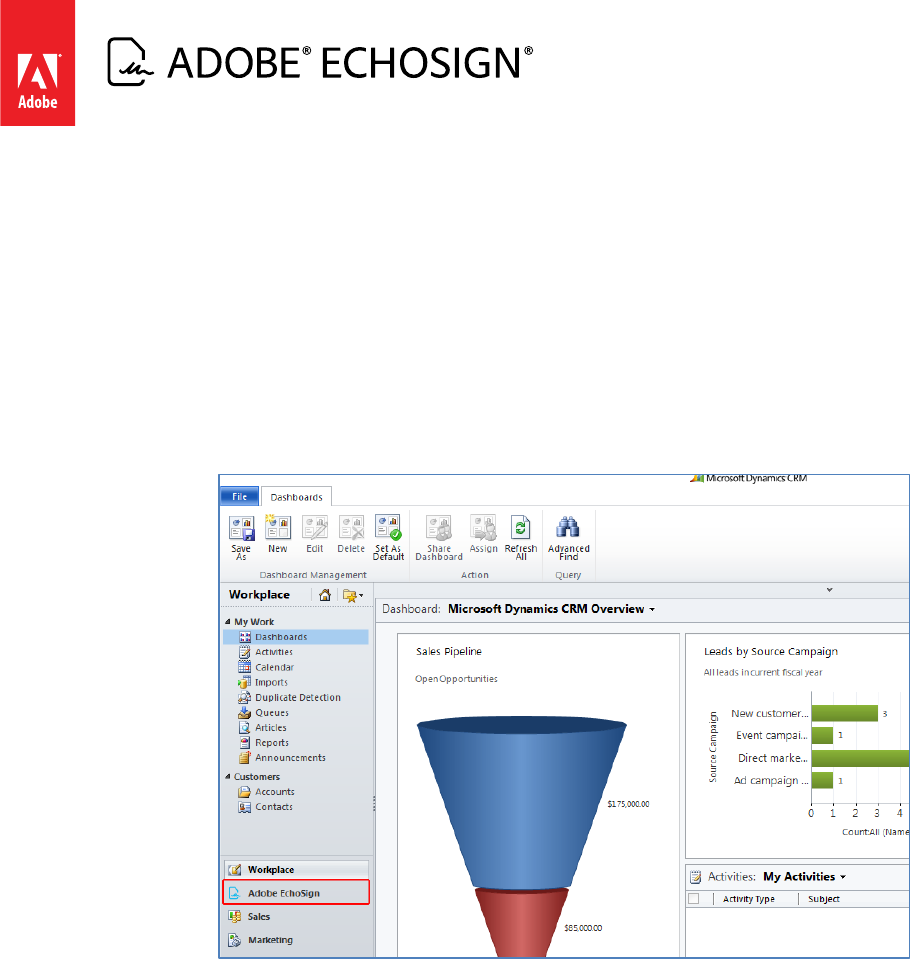Switch to the Sales area
910x959 pixels.
tap(296, 916)
